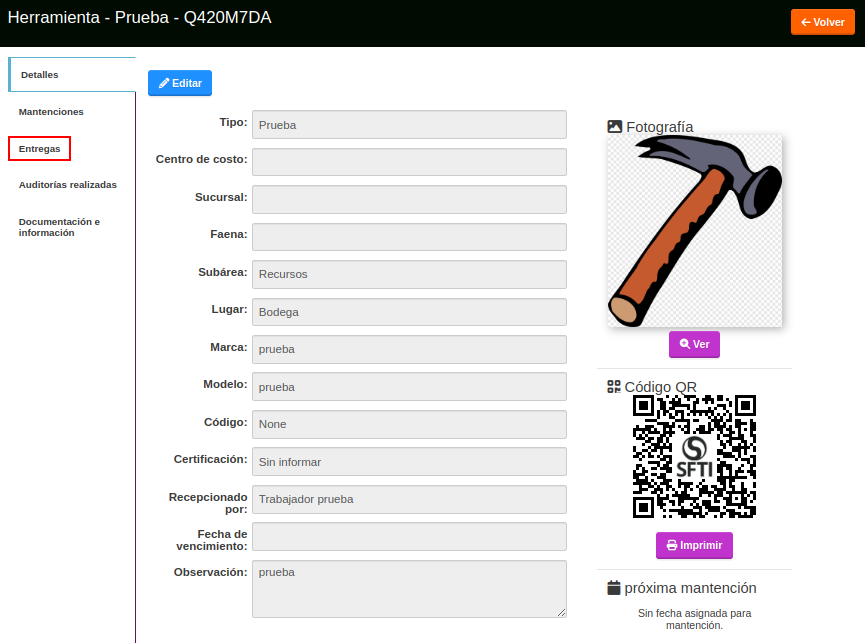This screenshot has width=865, height=643.
Task: Open Documentación e información tab
Action: point(59,227)
